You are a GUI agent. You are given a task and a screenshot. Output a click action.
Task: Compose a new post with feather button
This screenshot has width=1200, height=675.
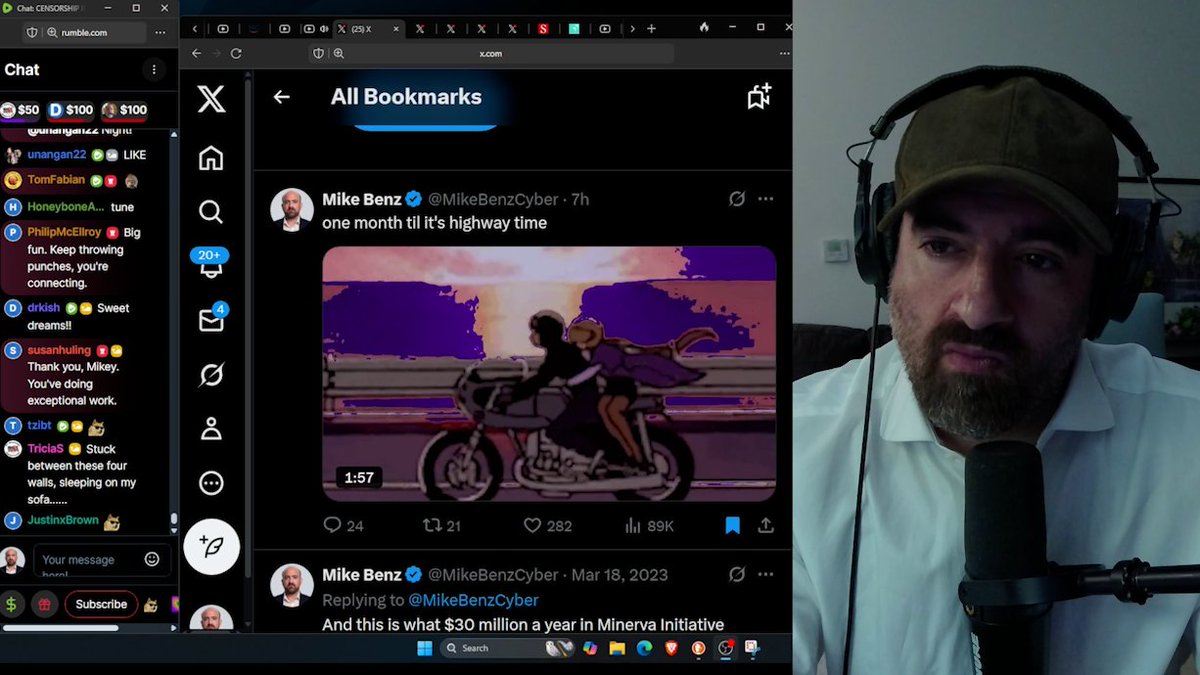pyautogui.click(x=211, y=546)
